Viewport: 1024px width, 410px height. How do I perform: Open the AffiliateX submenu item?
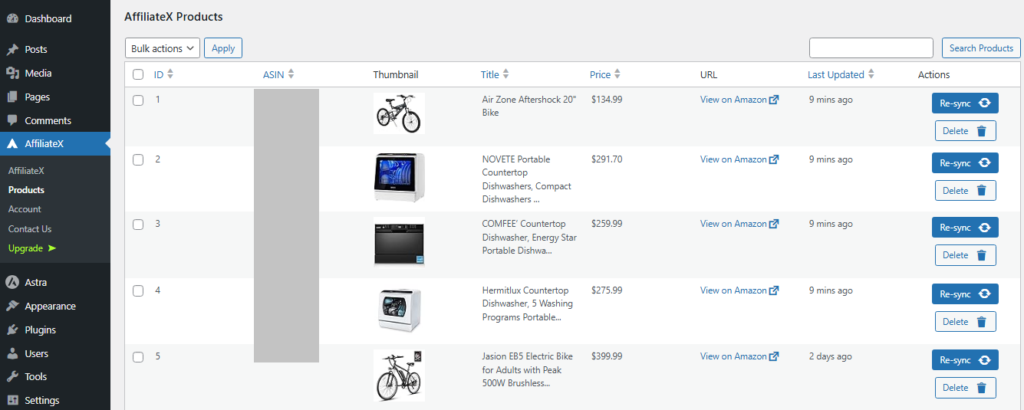pos(25,170)
